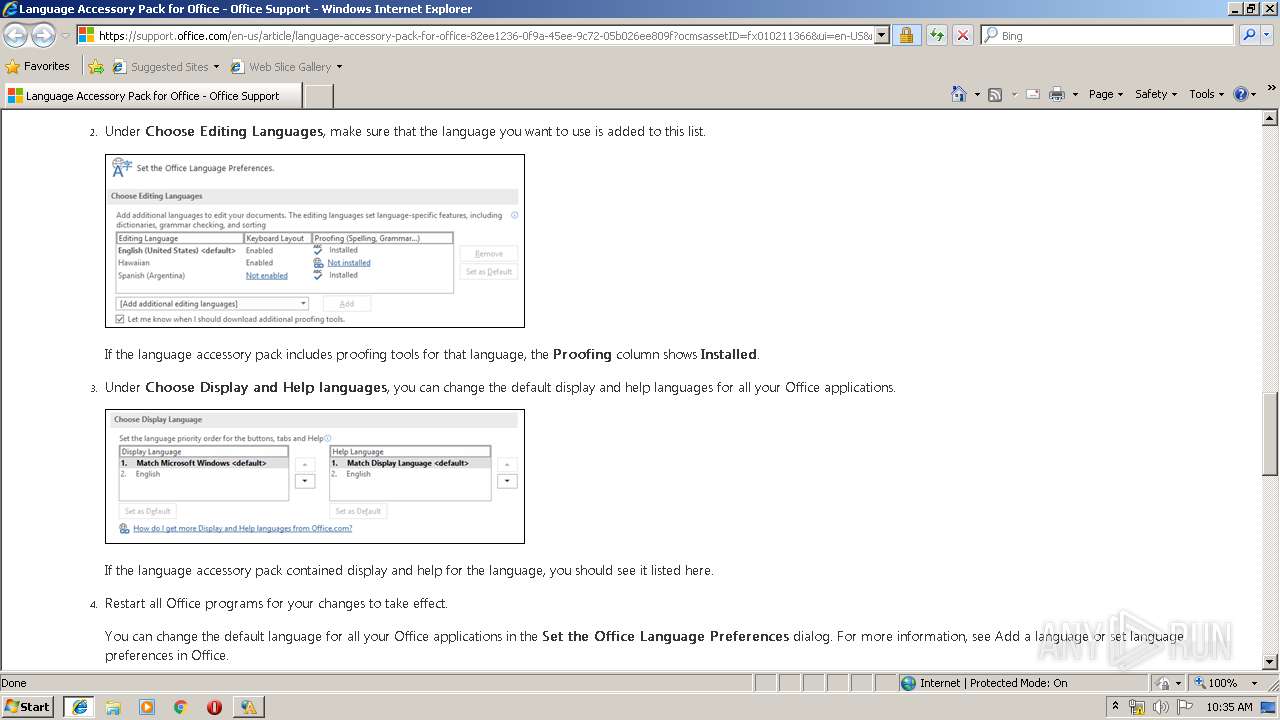The width and height of the screenshot is (1280, 720).
Task: Click the Bing search magnifier button
Action: (x=1247, y=35)
